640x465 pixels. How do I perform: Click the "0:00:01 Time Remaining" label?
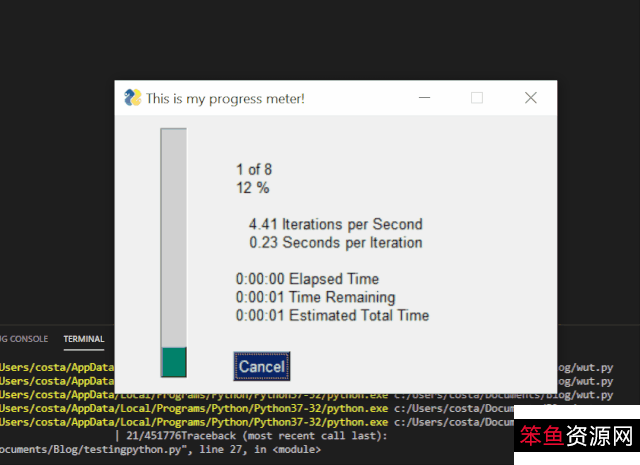pyautogui.click(x=315, y=297)
